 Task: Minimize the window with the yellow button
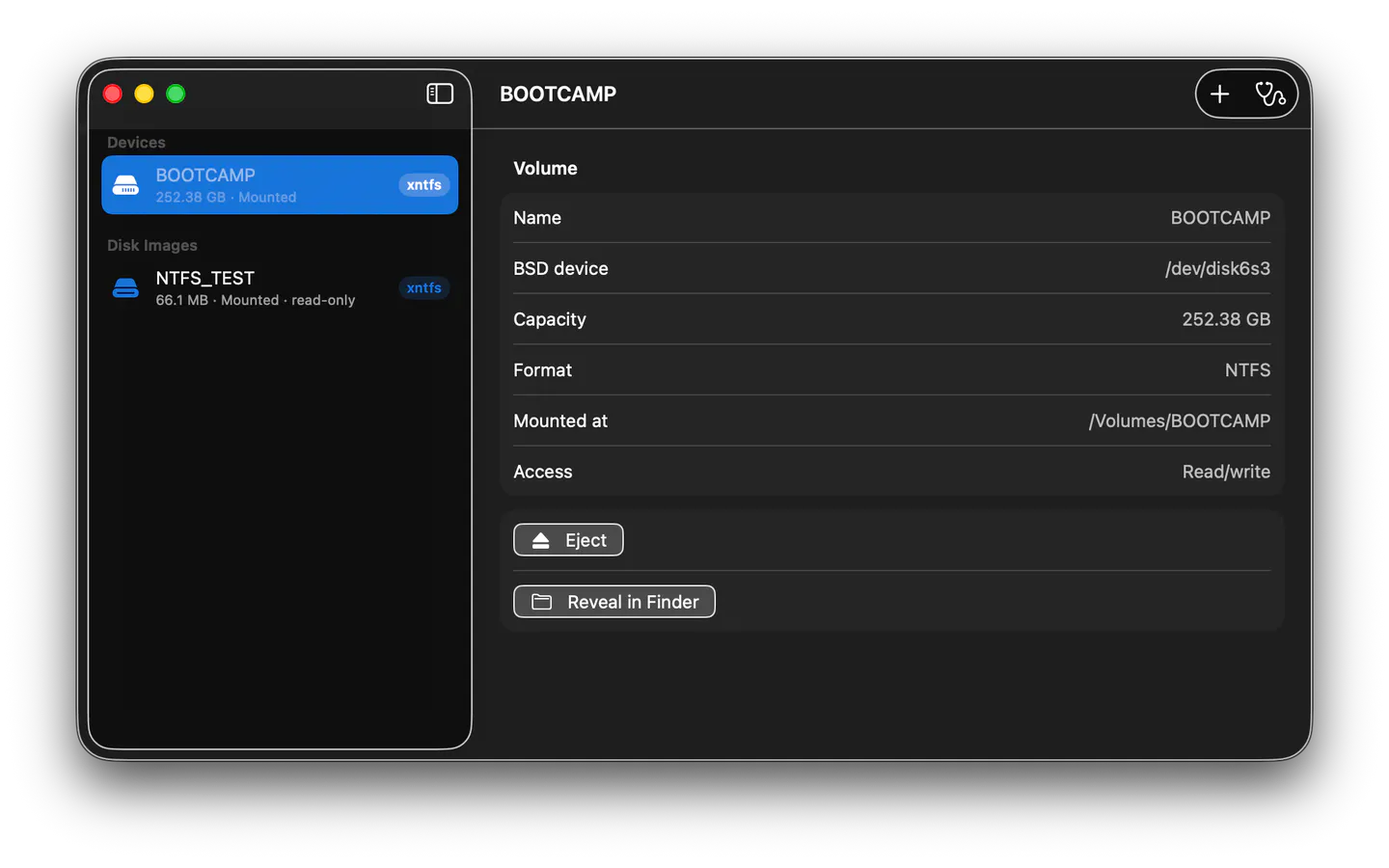[x=144, y=94]
